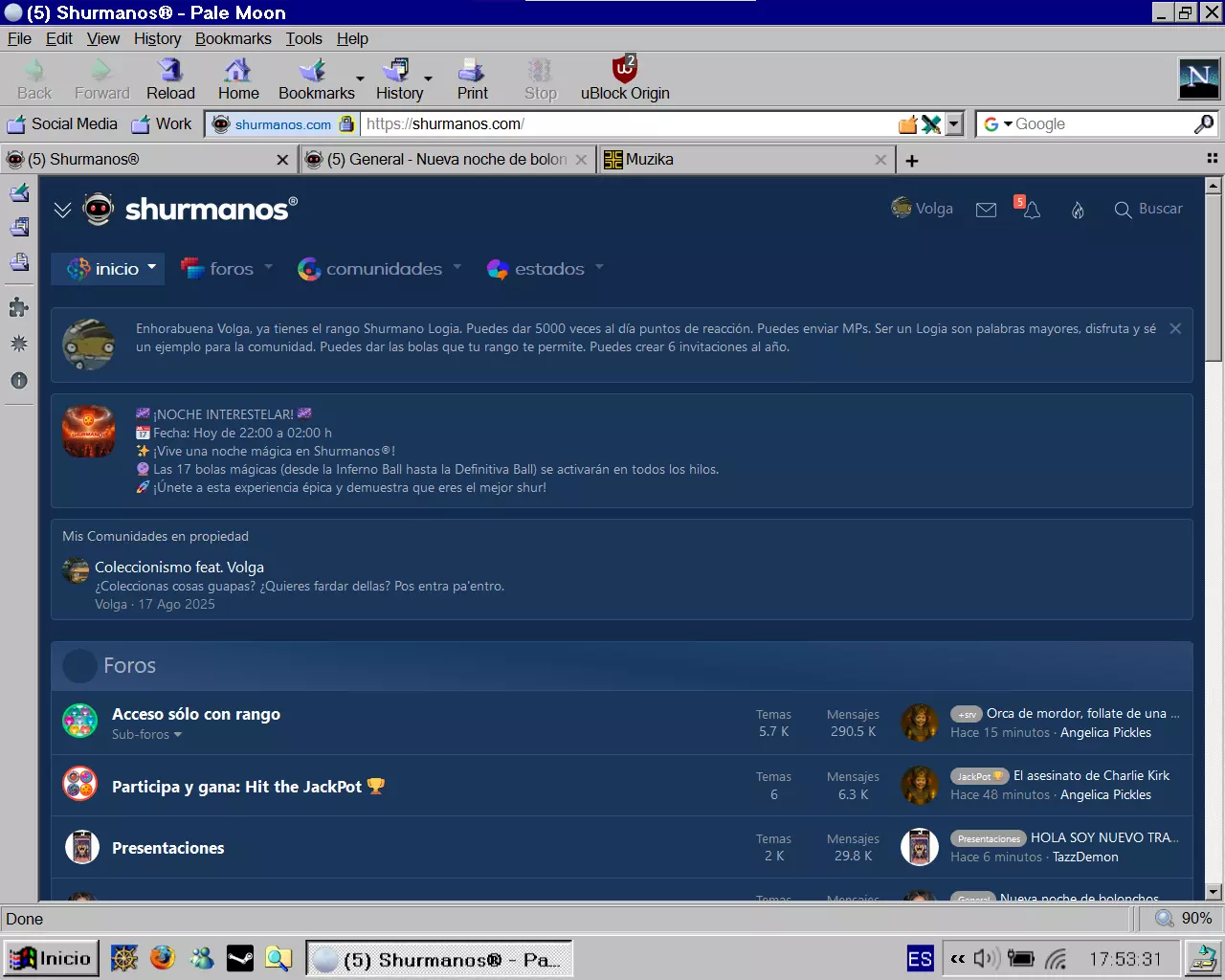Switch to the General - Nueva noche tab
This screenshot has height=980, width=1225.
point(448,160)
